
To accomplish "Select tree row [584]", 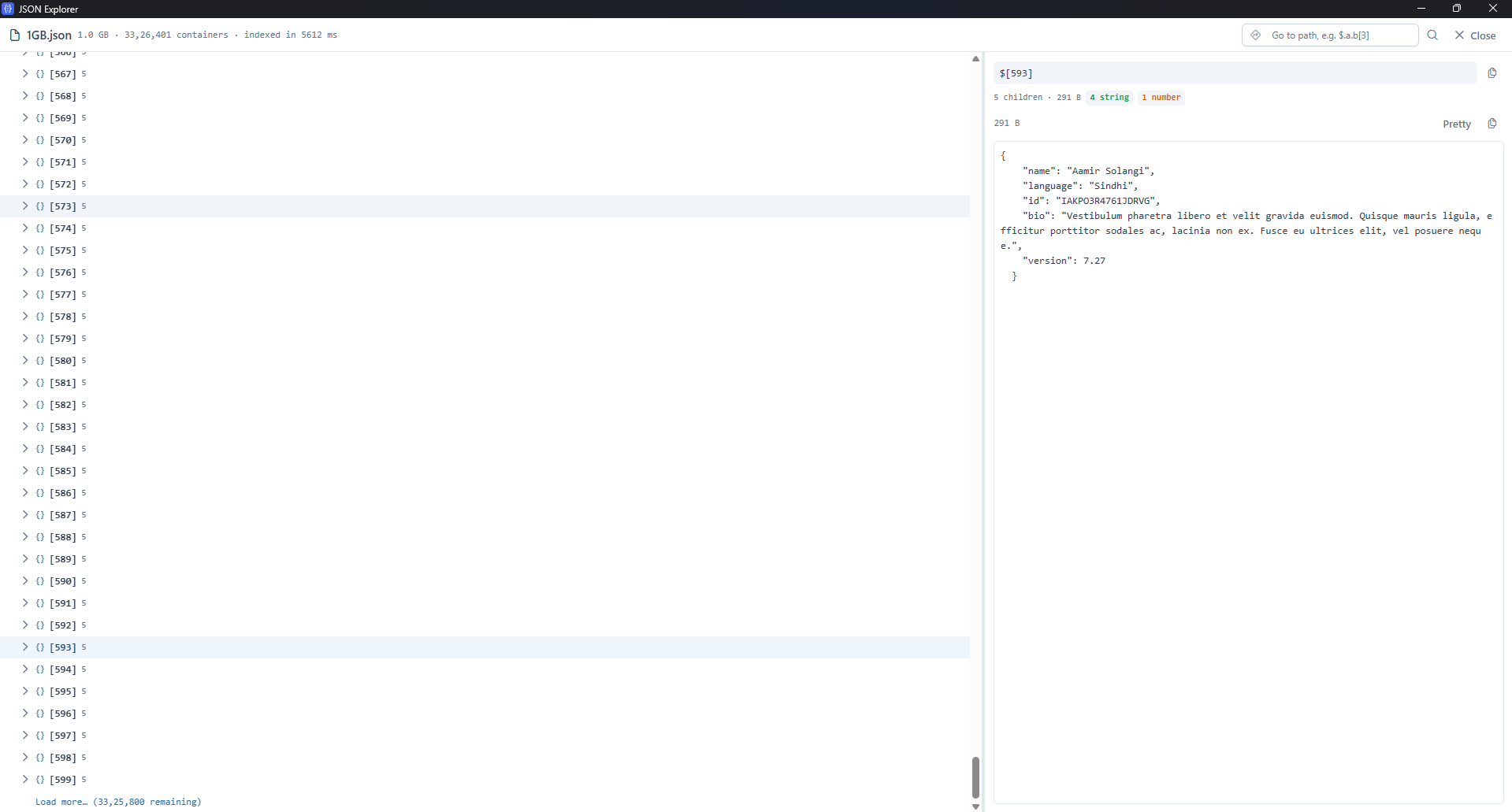I will (485, 449).
